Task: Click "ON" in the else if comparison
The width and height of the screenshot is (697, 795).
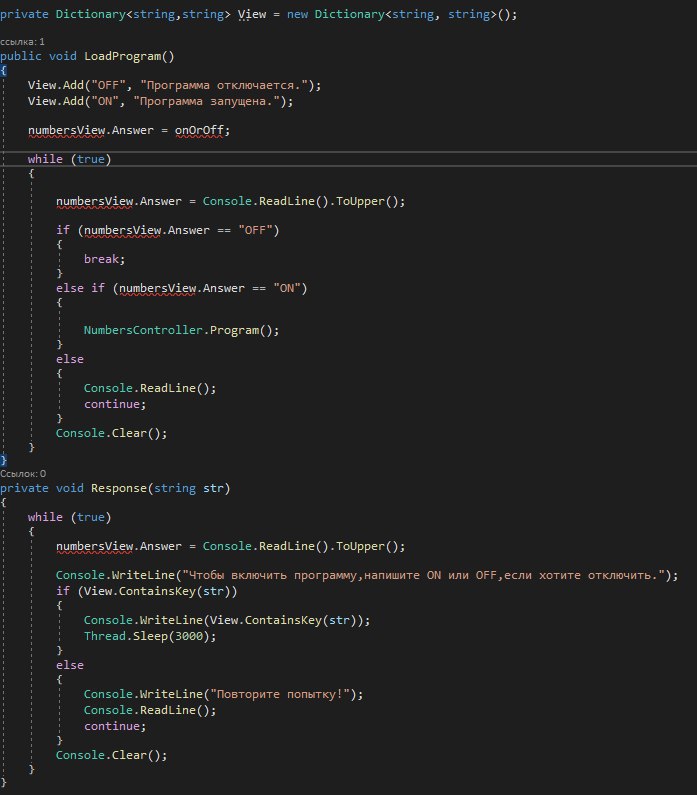Action: coord(287,288)
